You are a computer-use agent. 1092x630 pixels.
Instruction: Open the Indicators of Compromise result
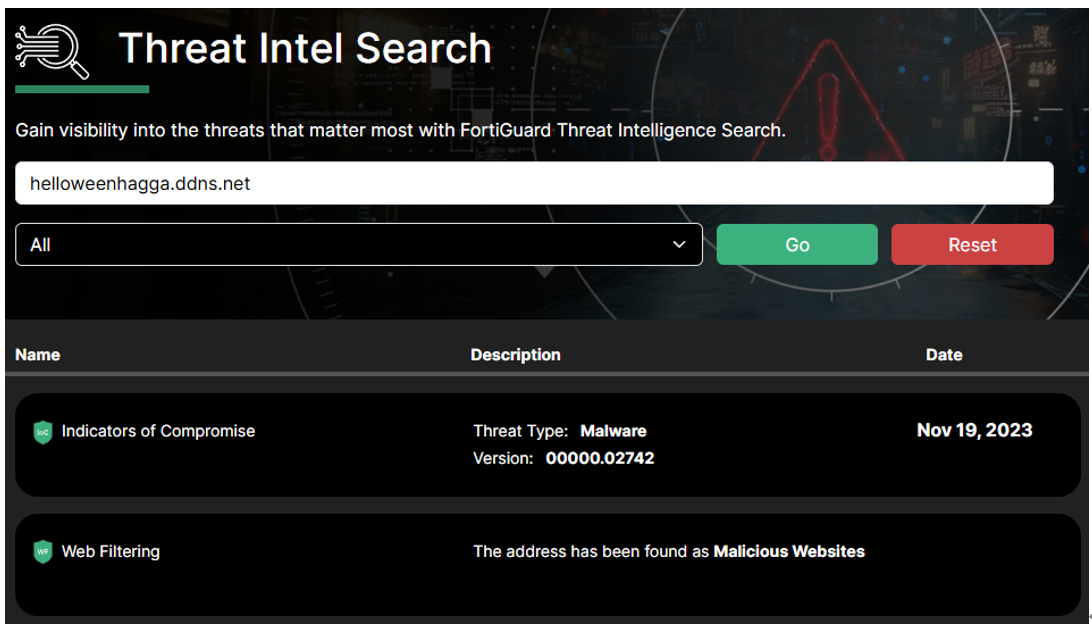click(158, 431)
